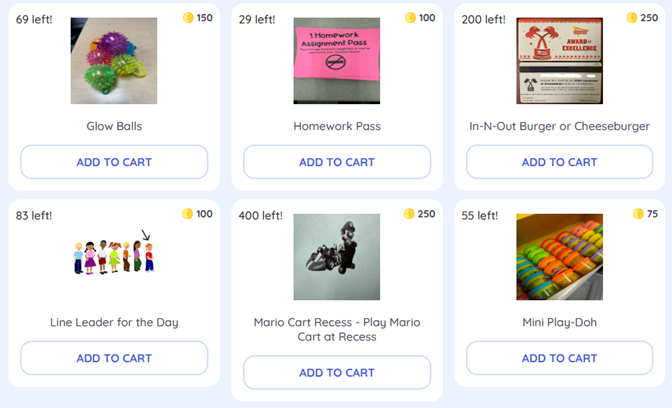Click coin icon on Mini Play-Doh card
672x408 pixels.
pos(638,214)
